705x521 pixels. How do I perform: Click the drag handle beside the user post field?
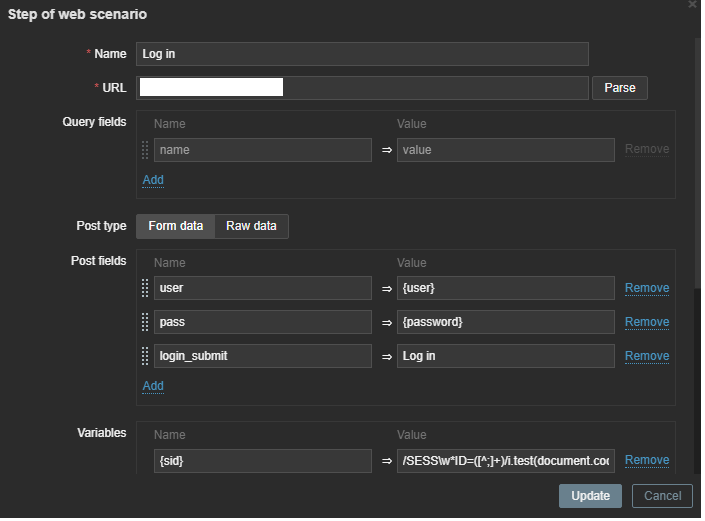[x=145, y=288]
